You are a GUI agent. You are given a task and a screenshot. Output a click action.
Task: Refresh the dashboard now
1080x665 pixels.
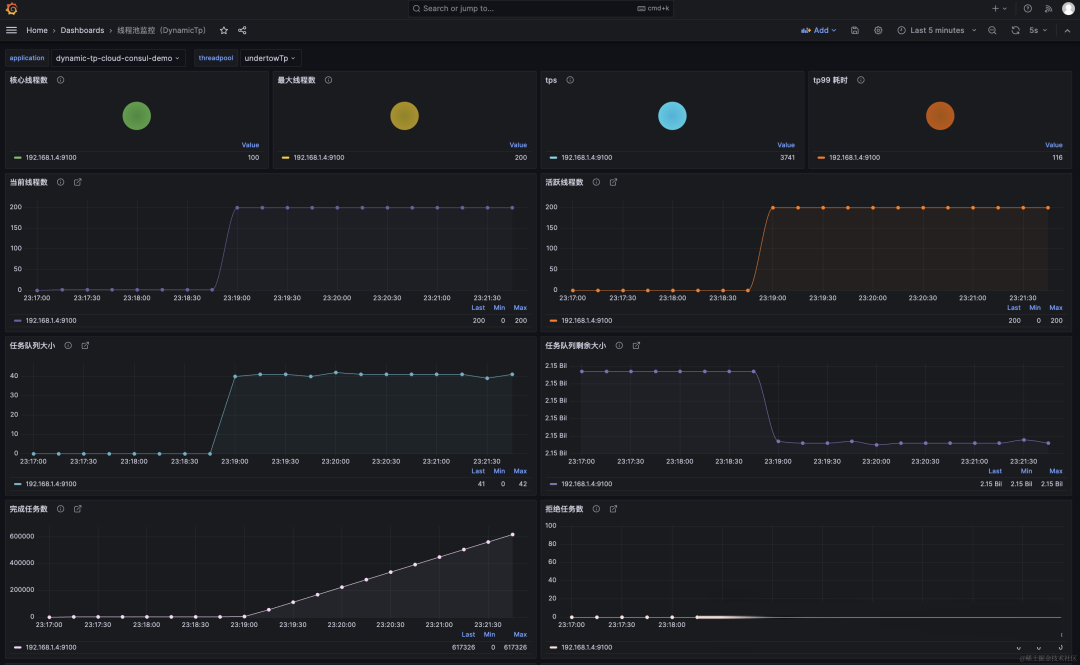[x=1015, y=30]
